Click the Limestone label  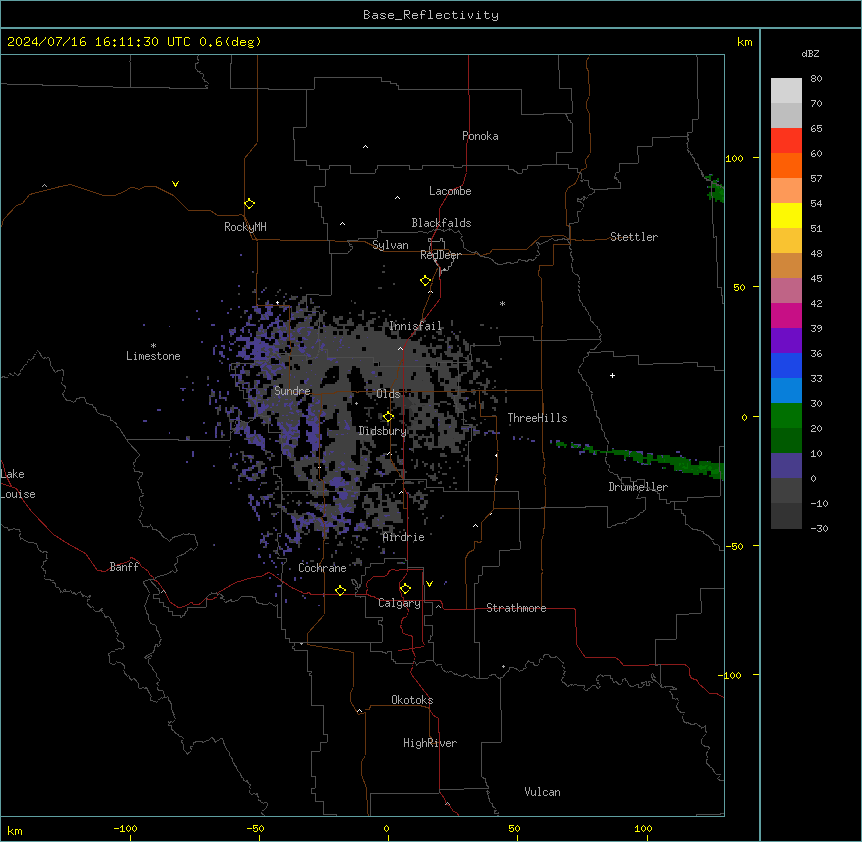point(153,356)
